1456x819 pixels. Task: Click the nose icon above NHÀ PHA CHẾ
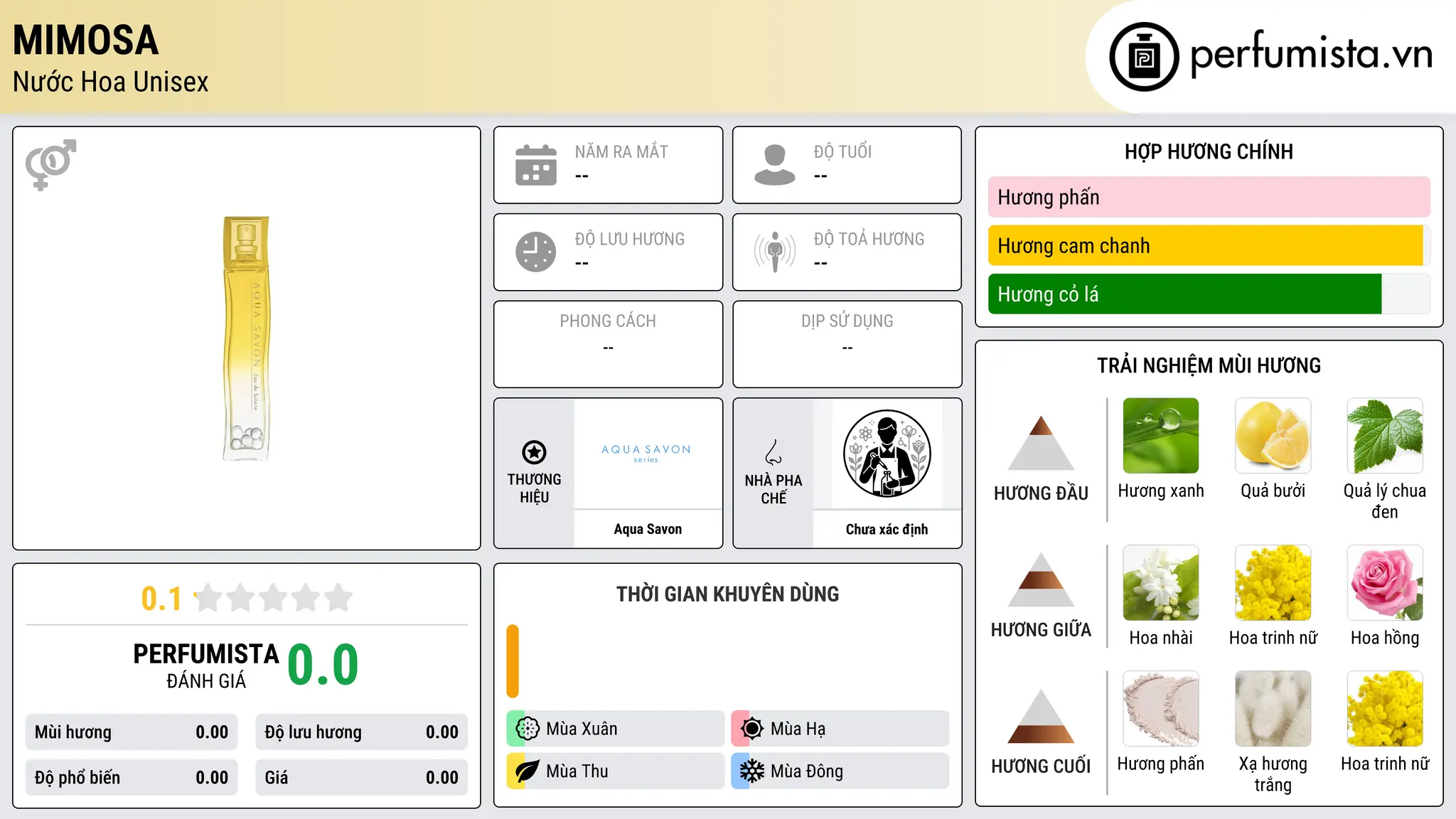tap(773, 452)
